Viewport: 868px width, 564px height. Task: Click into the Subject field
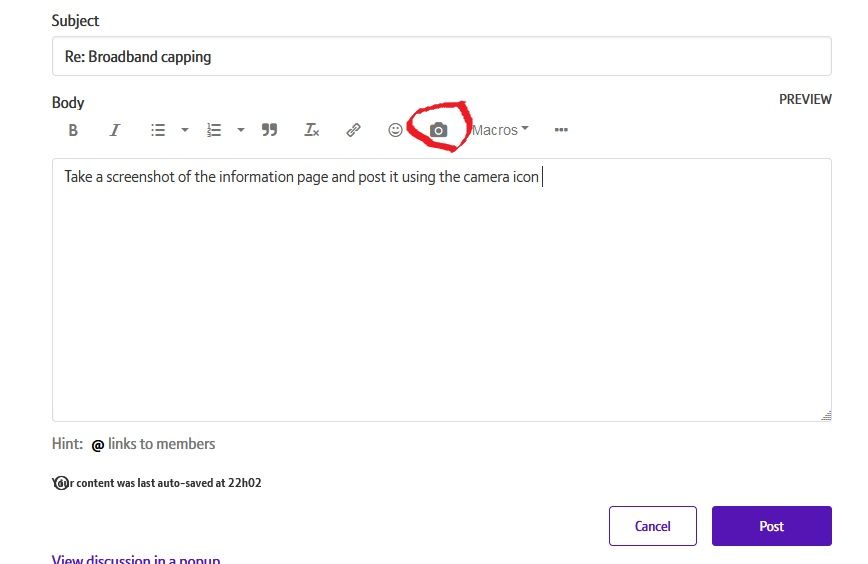pyautogui.click(x=441, y=57)
